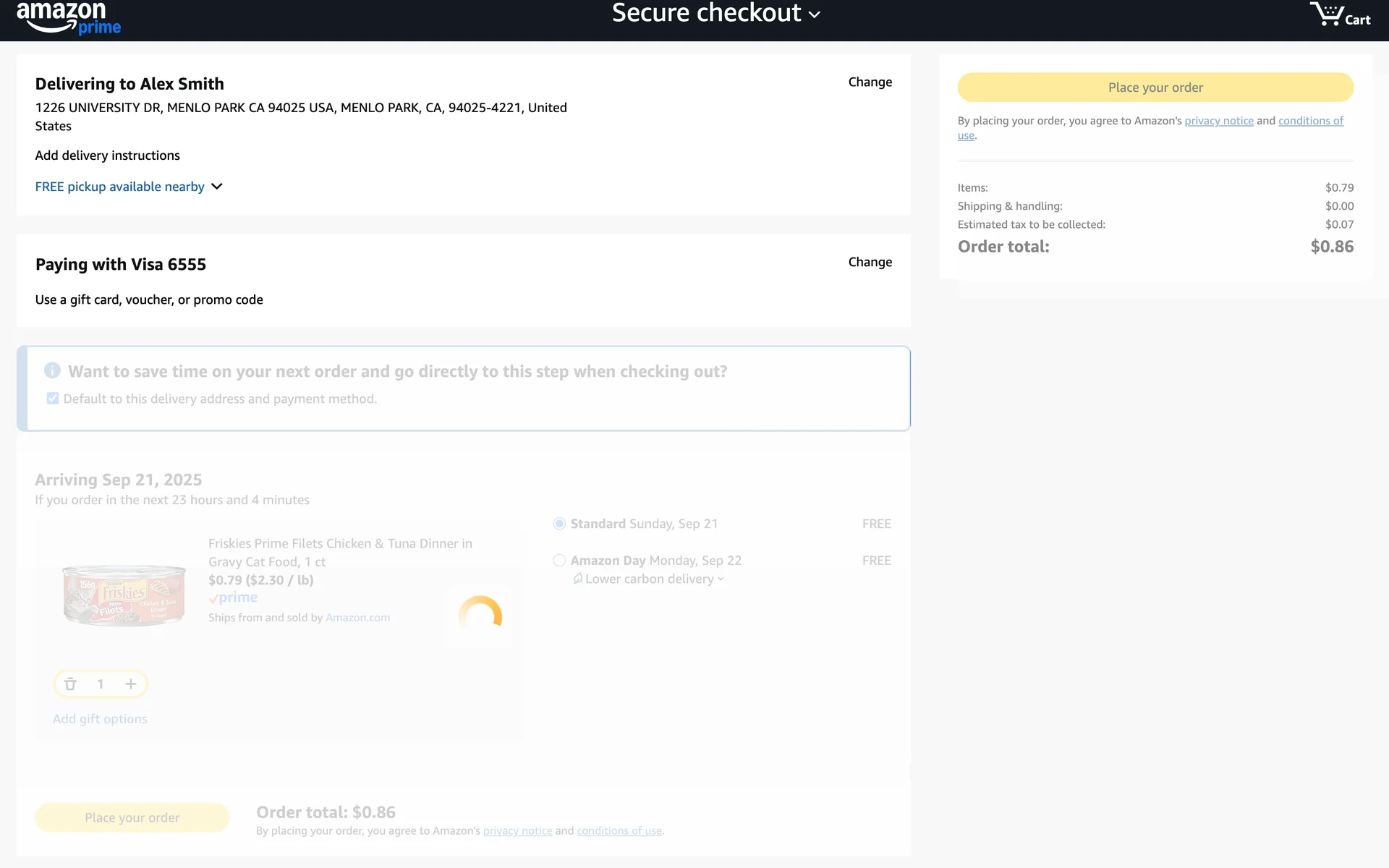Viewport: 1389px width, 868px height.
Task: Click Change next to Visa 6555 payment
Action: tap(870, 262)
